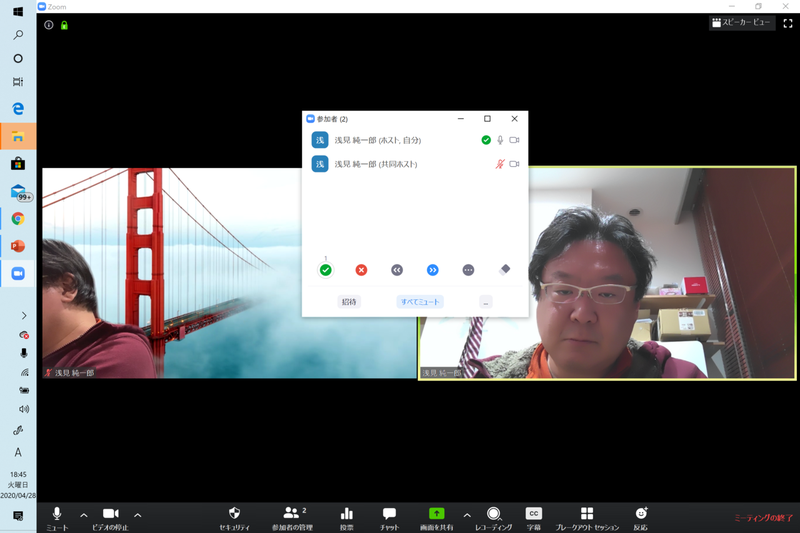Click the green check status next to host
Viewport: 800px width, 533px height.
(x=486, y=140)
